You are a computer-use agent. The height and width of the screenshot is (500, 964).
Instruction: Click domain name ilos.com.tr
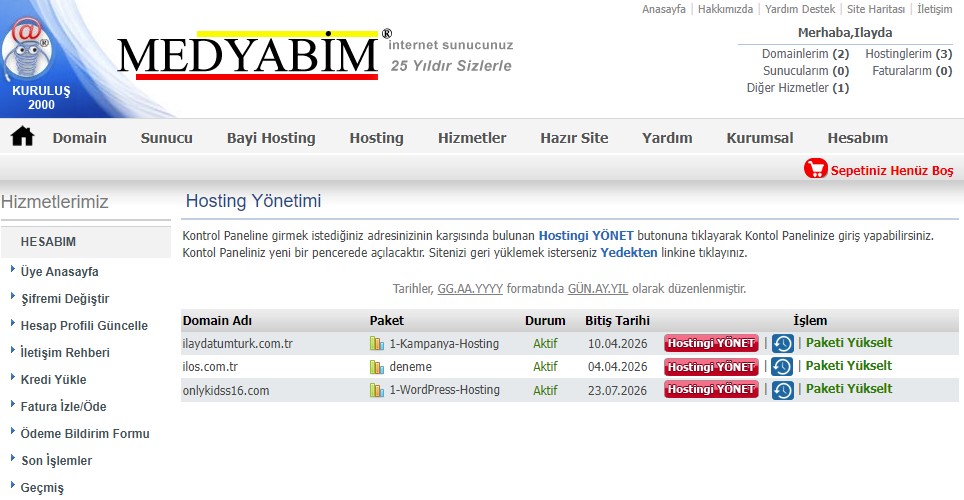(210, 367)
